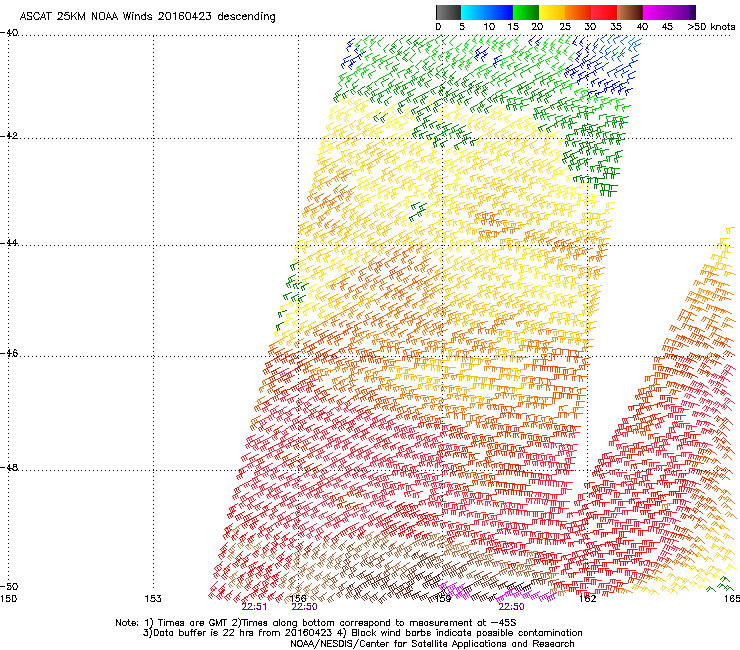
Task: Click the magenta 40–45 knots legend swatch
Action: [x=656, y=12]
